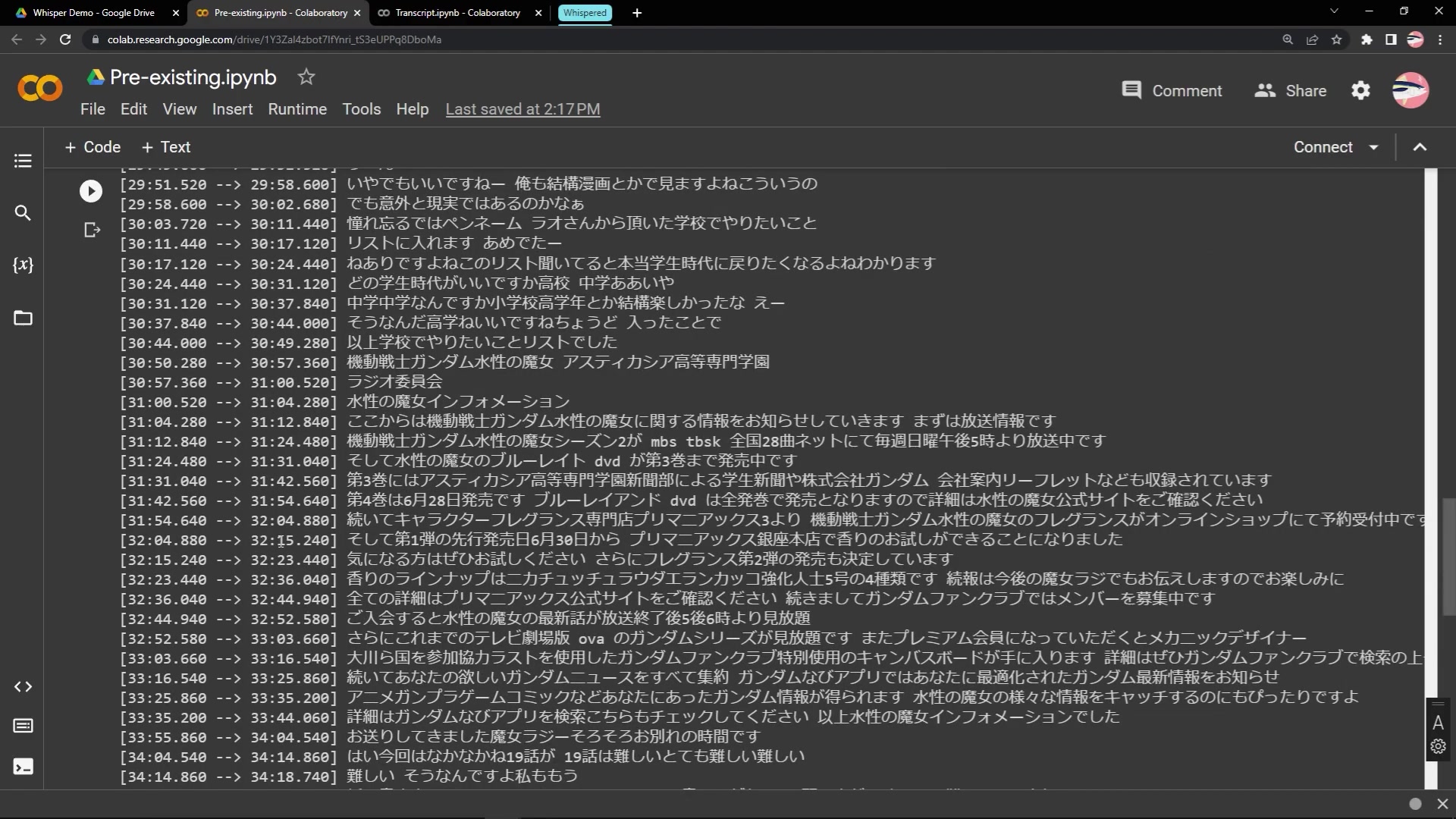Go back in browser history
Viewport: 1456px width, 819px height.
tap(17, 39)
